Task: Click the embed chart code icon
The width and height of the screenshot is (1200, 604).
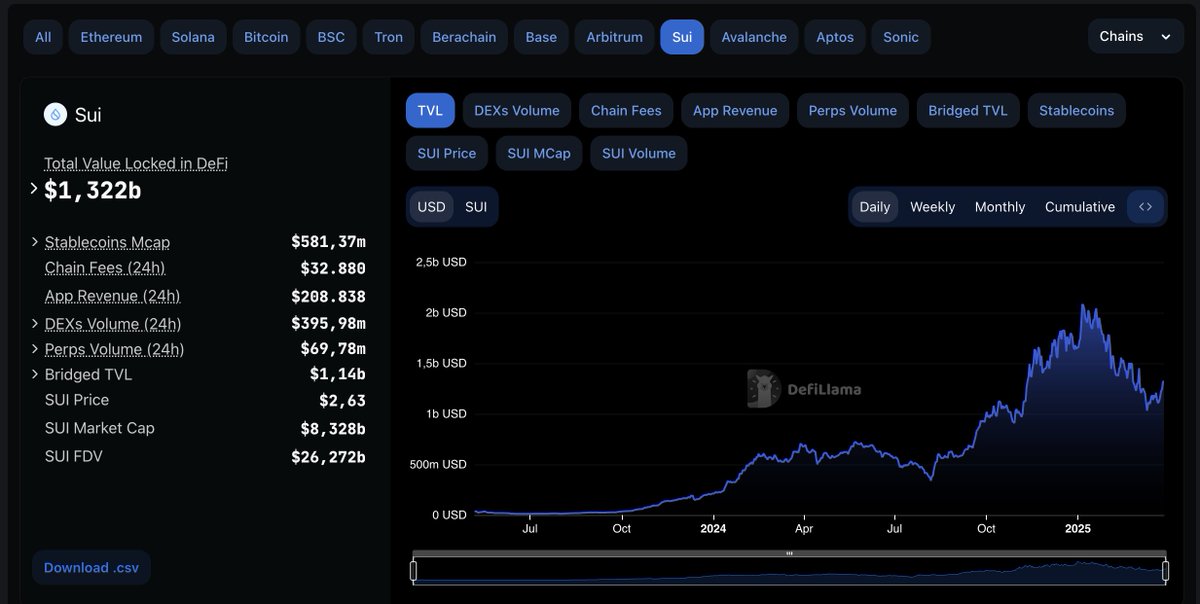Action: [1145, 206]
